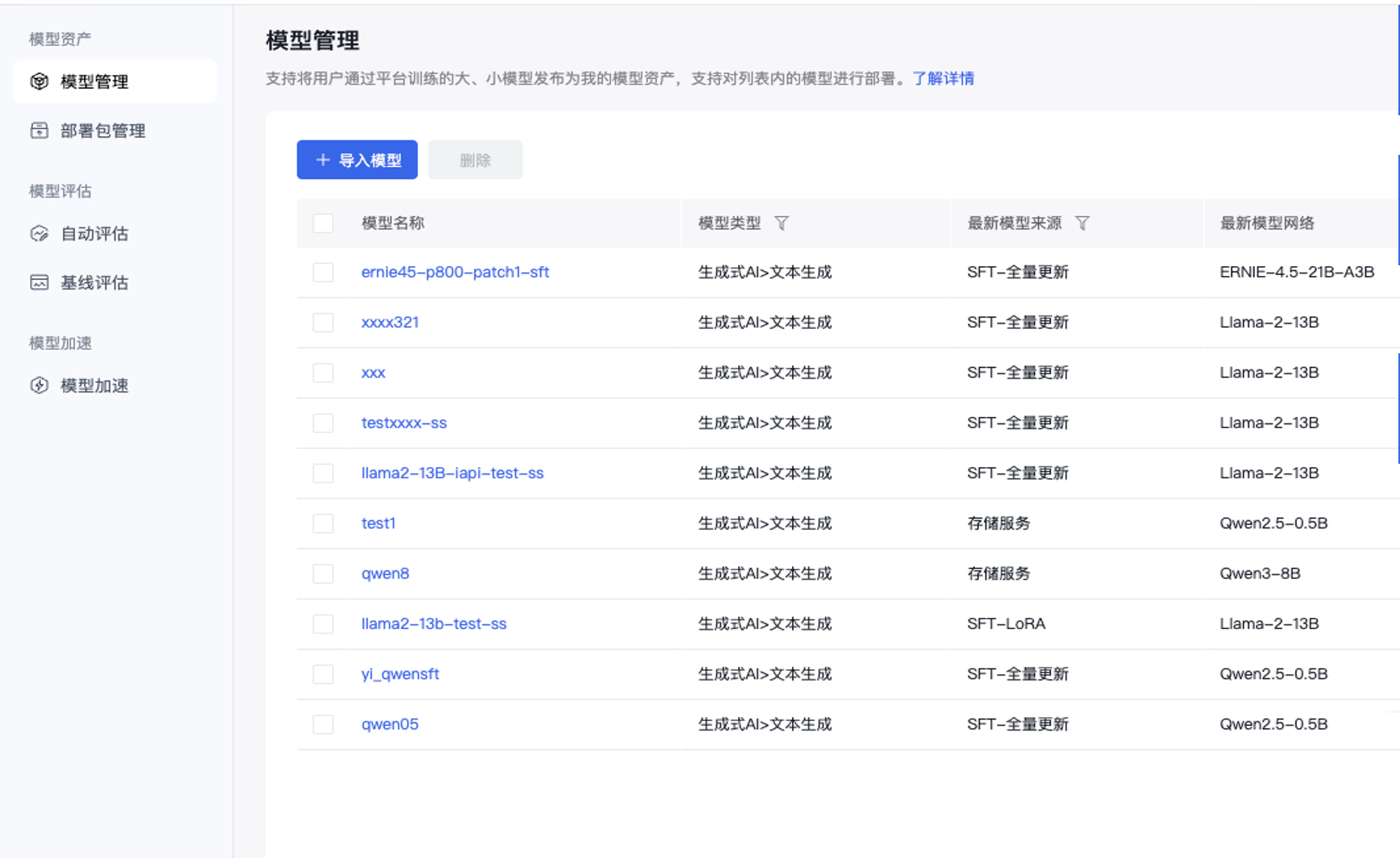Click the 模型名称 column header

393,223
